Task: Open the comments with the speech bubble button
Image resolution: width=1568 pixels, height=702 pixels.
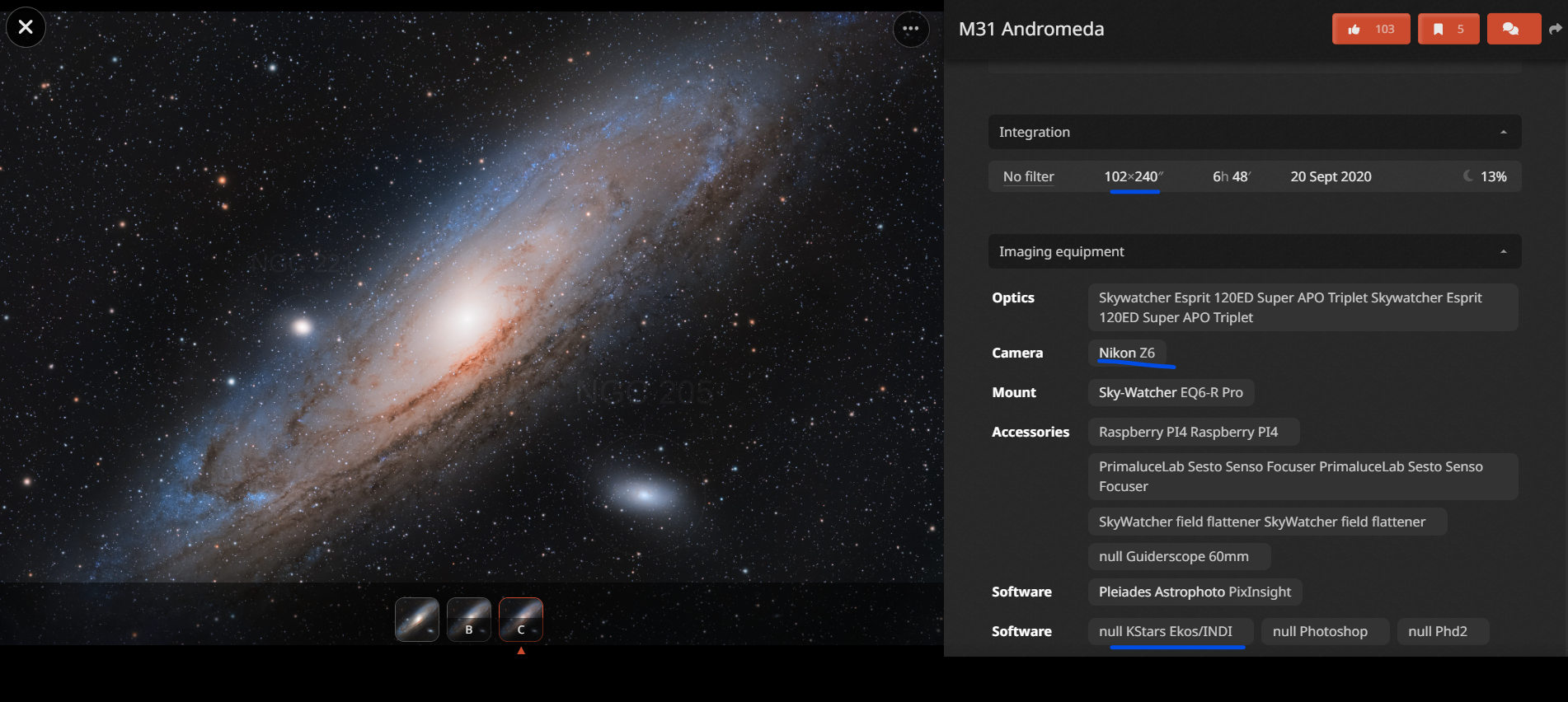Action: pyautogui.click(x=1514, y=29)
